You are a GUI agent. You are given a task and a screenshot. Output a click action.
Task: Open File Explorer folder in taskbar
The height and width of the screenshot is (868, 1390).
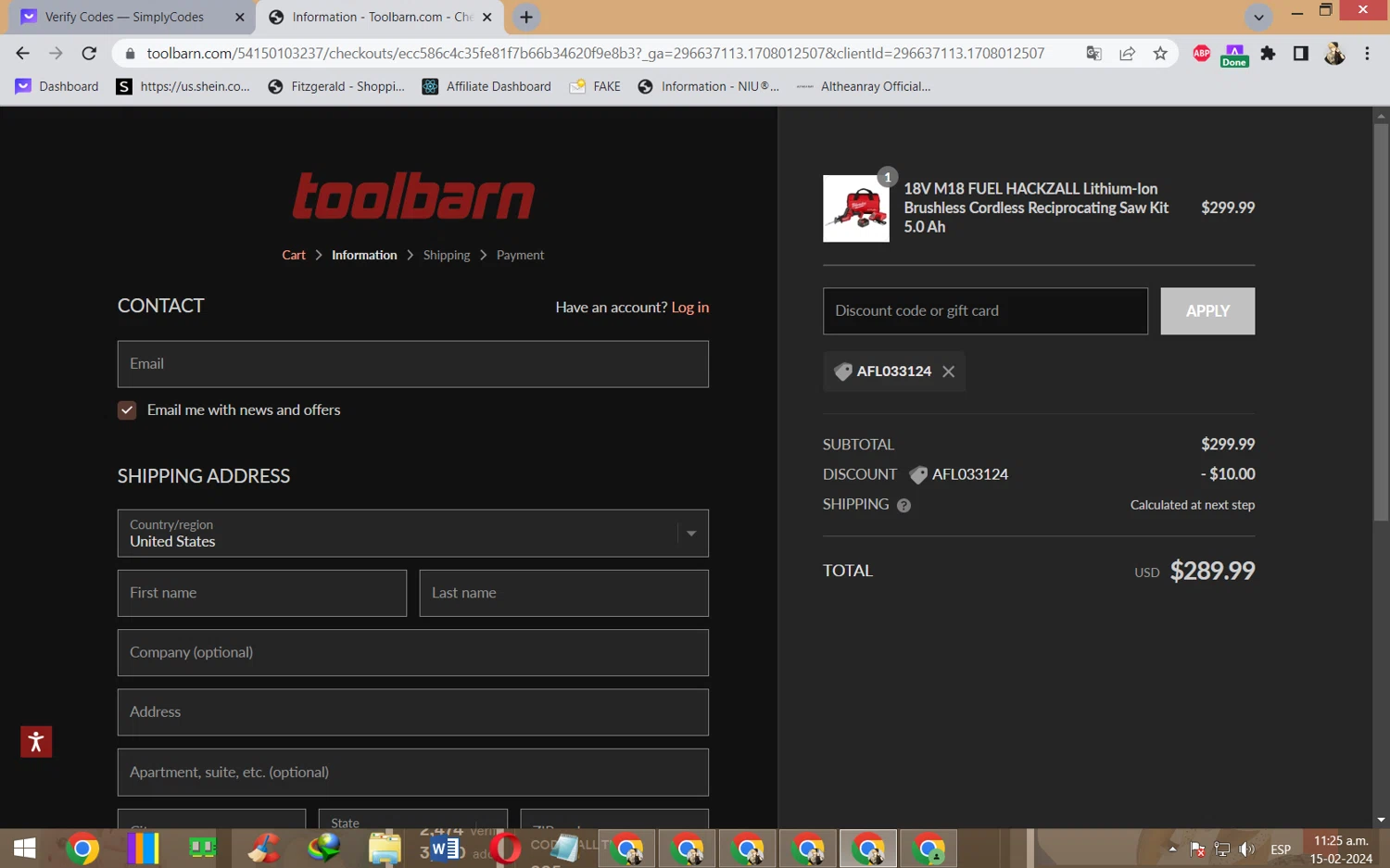(385, 848)
